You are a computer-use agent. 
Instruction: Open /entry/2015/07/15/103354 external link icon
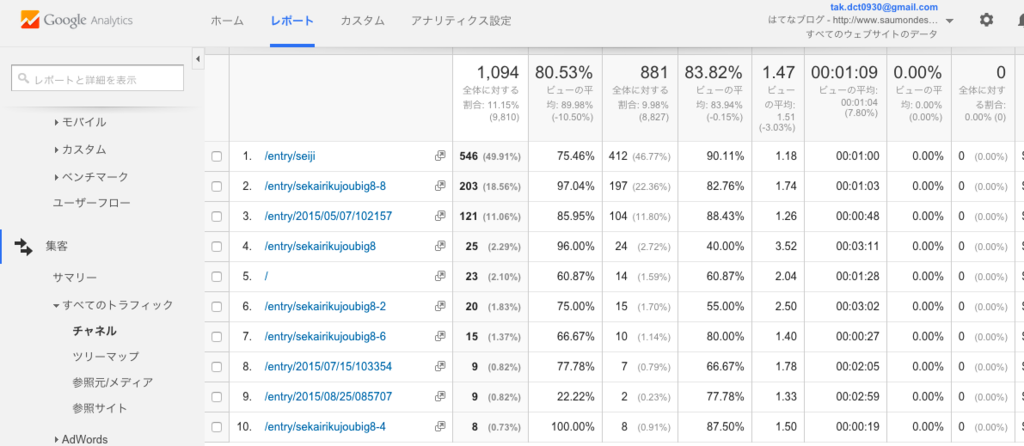[x=440, y=366]
